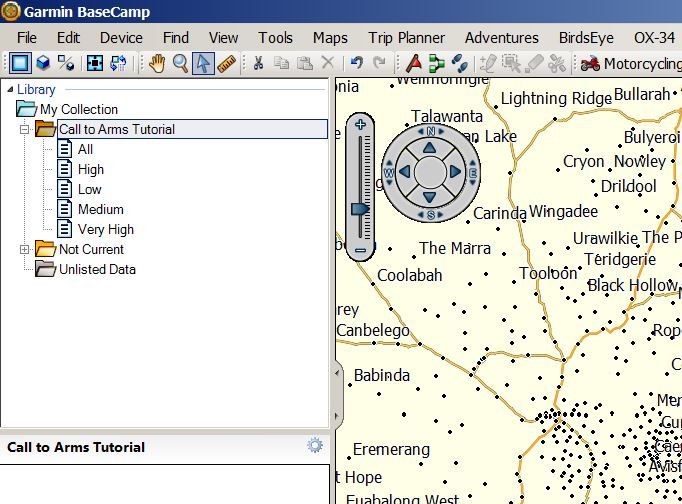Open the Find menu
Image resolution: width=682 pixels, height=504 pixels.
(176, 38)
